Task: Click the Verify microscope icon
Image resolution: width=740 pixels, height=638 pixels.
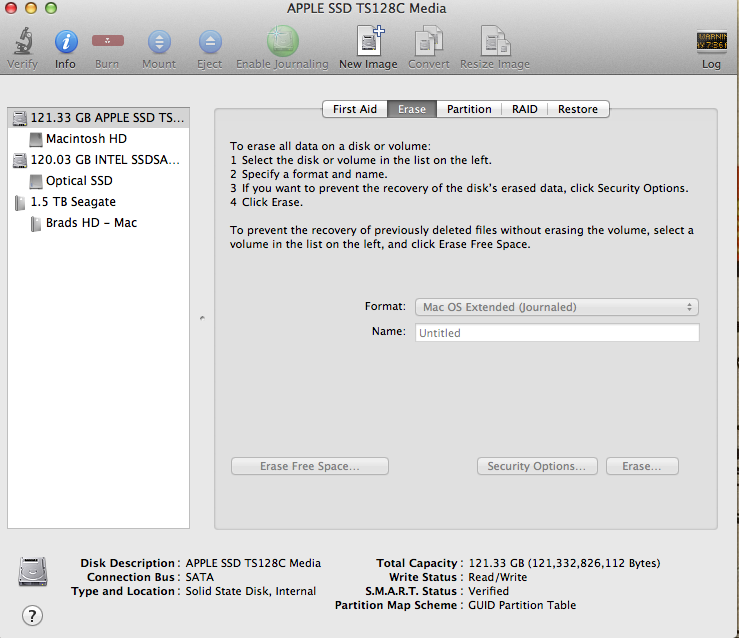Action: click(22, 41)
